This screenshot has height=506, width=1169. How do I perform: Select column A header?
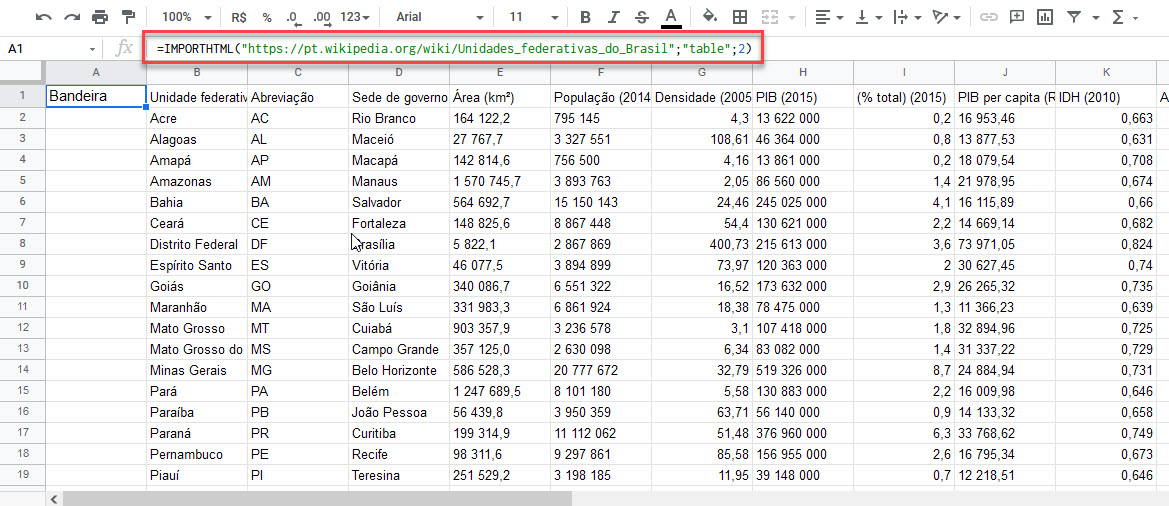pyautogui.click(x=96, y=72)
